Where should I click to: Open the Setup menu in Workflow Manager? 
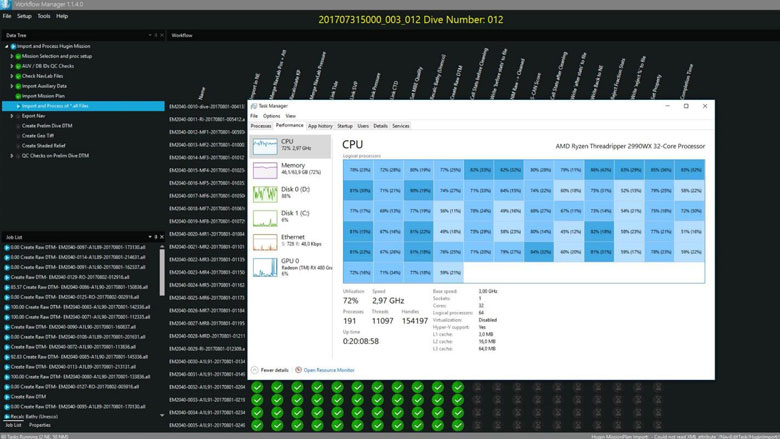click(24, 16)
